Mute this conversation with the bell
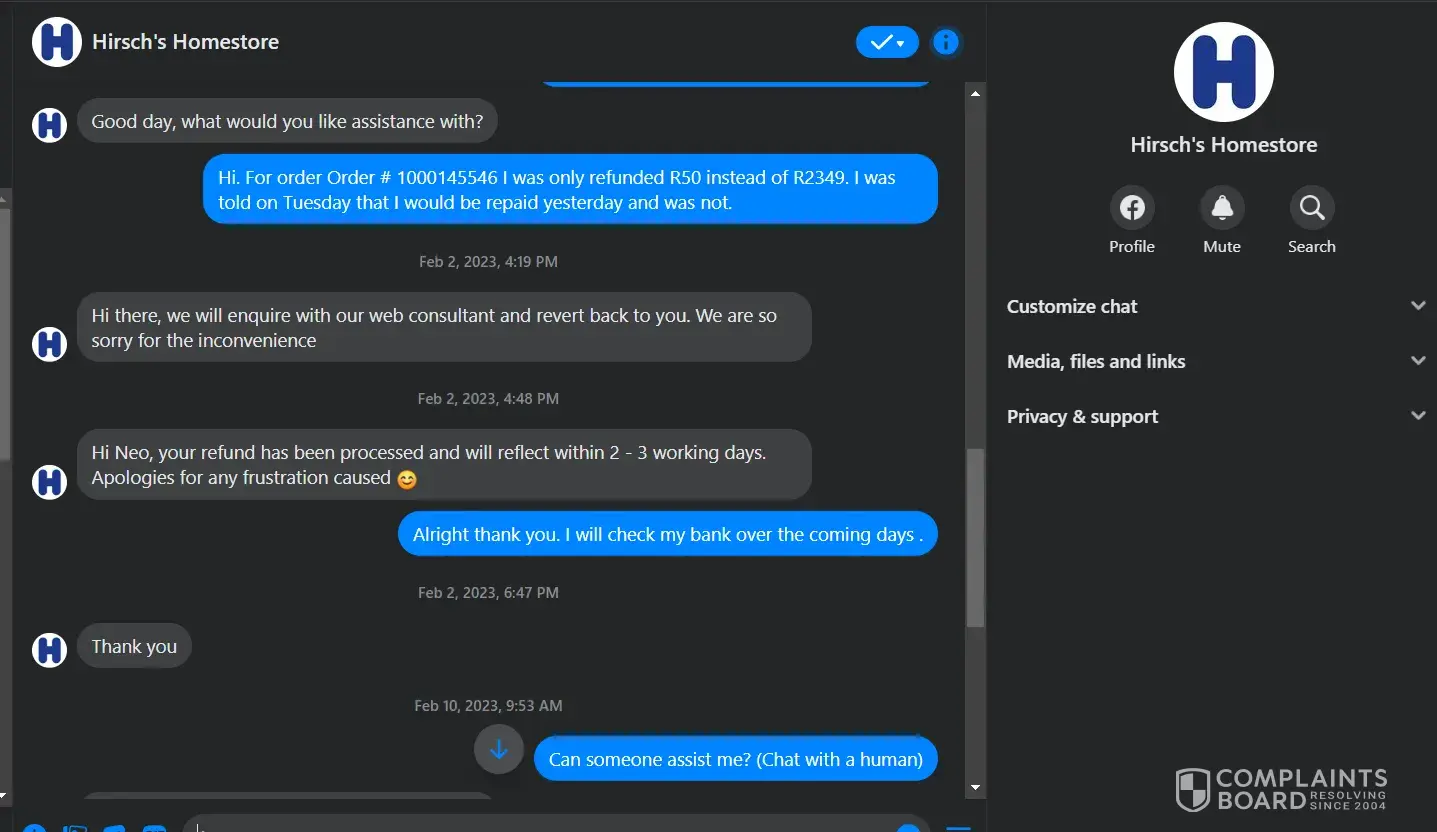 tap(1222, 208)
